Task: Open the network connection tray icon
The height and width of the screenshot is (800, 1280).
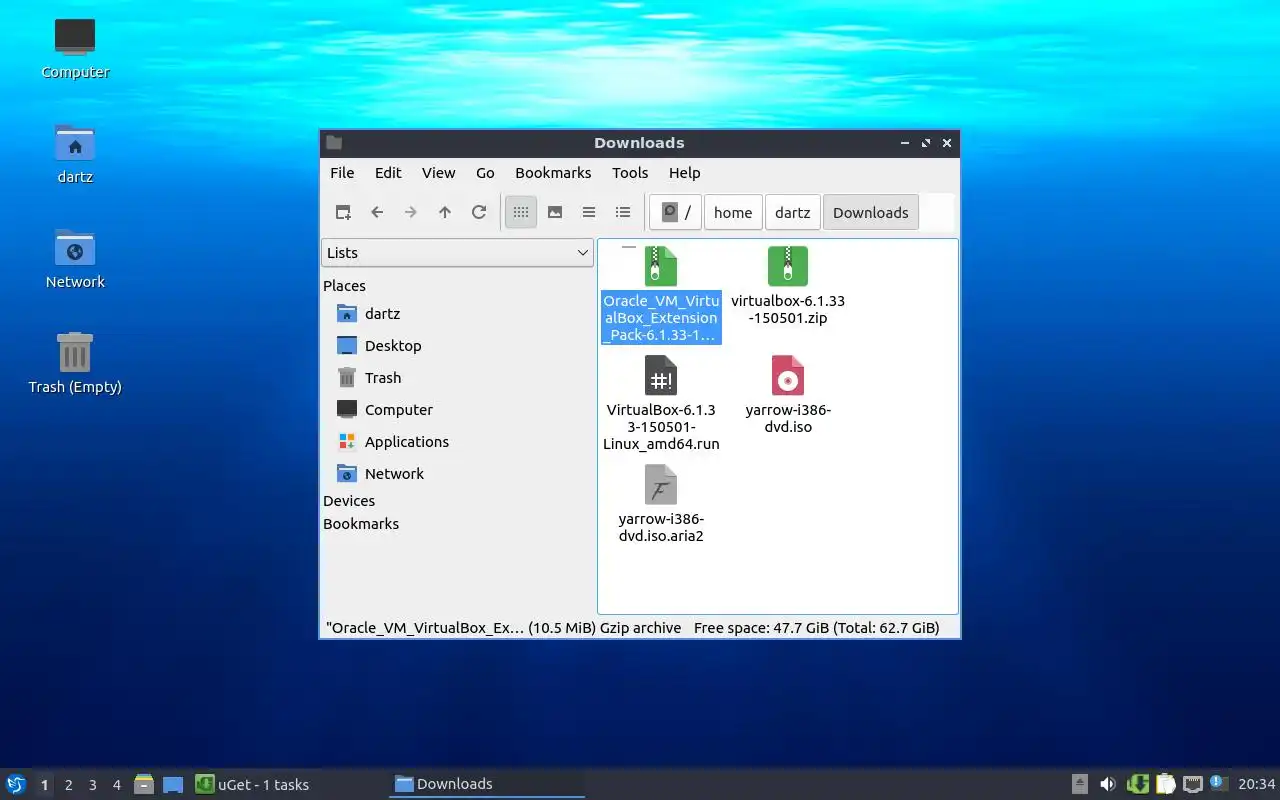Action: pos(1192,784)
